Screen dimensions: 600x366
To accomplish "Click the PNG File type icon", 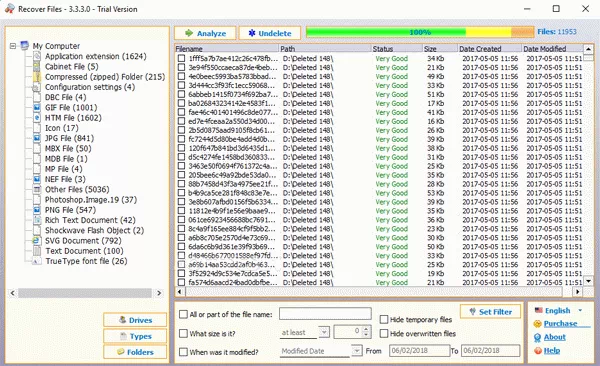I will coord(37,210).
